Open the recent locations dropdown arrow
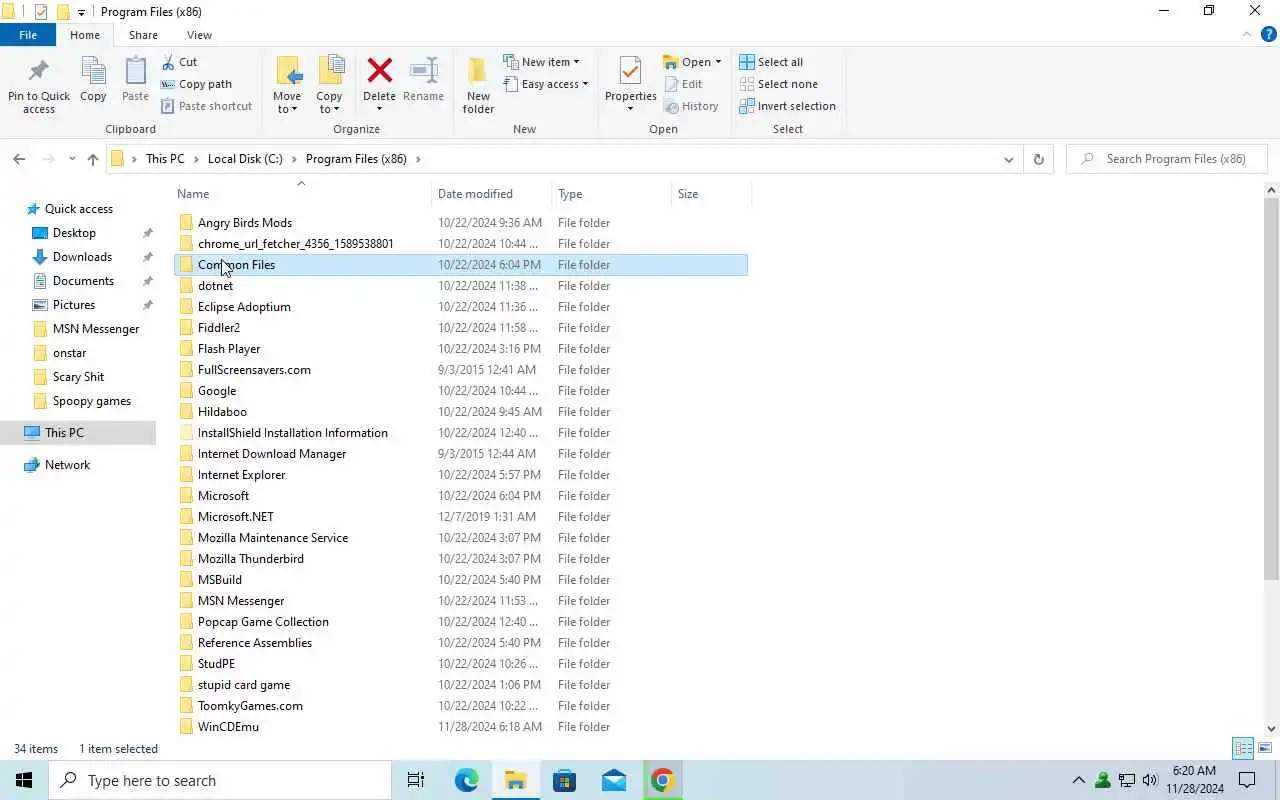 point(72,159)
